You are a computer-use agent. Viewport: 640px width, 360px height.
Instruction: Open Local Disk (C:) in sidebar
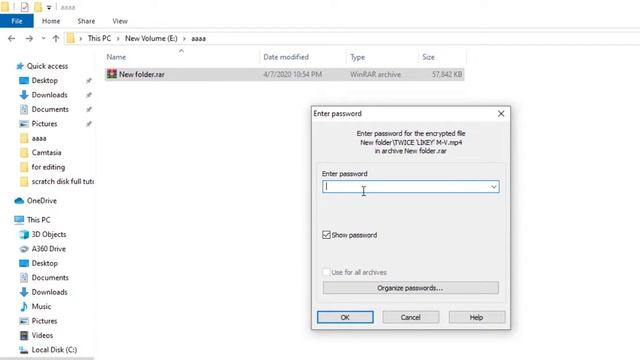tap(54, 350)
